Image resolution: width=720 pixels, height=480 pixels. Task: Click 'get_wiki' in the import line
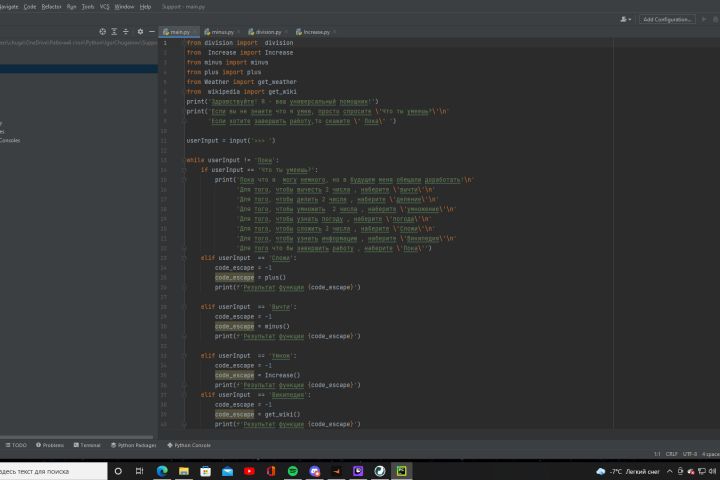click(282, 92)
